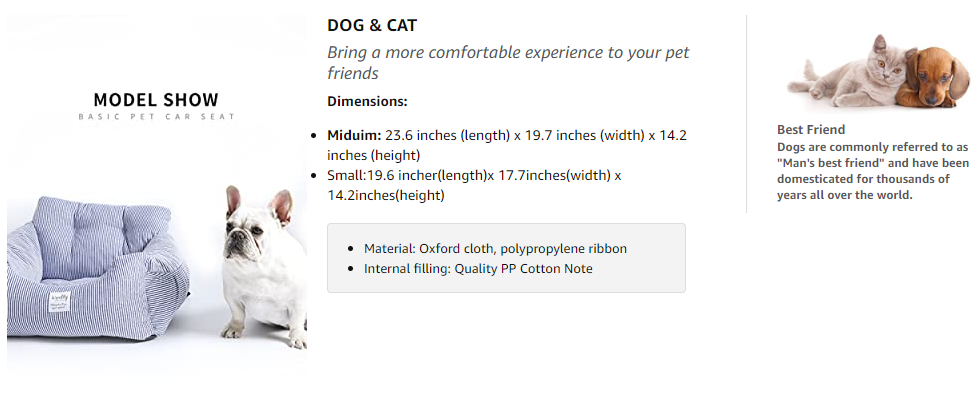Click the MODEL SHOW product image
This screenshot has width=975, height=396.
tap(157, 194)
